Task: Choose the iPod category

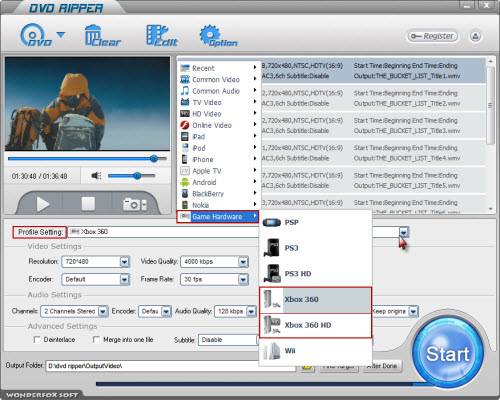Action: coord(218,148)
